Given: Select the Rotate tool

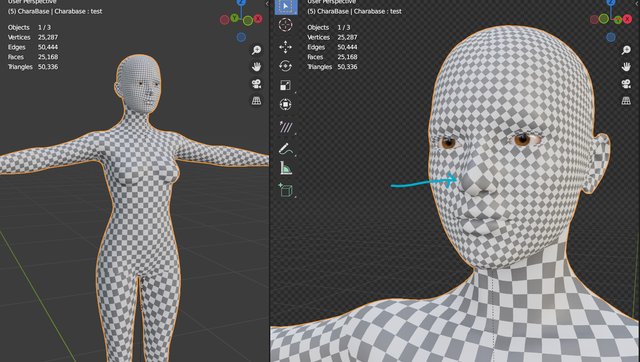Looking at the screenshot, I should pos(285,66).
